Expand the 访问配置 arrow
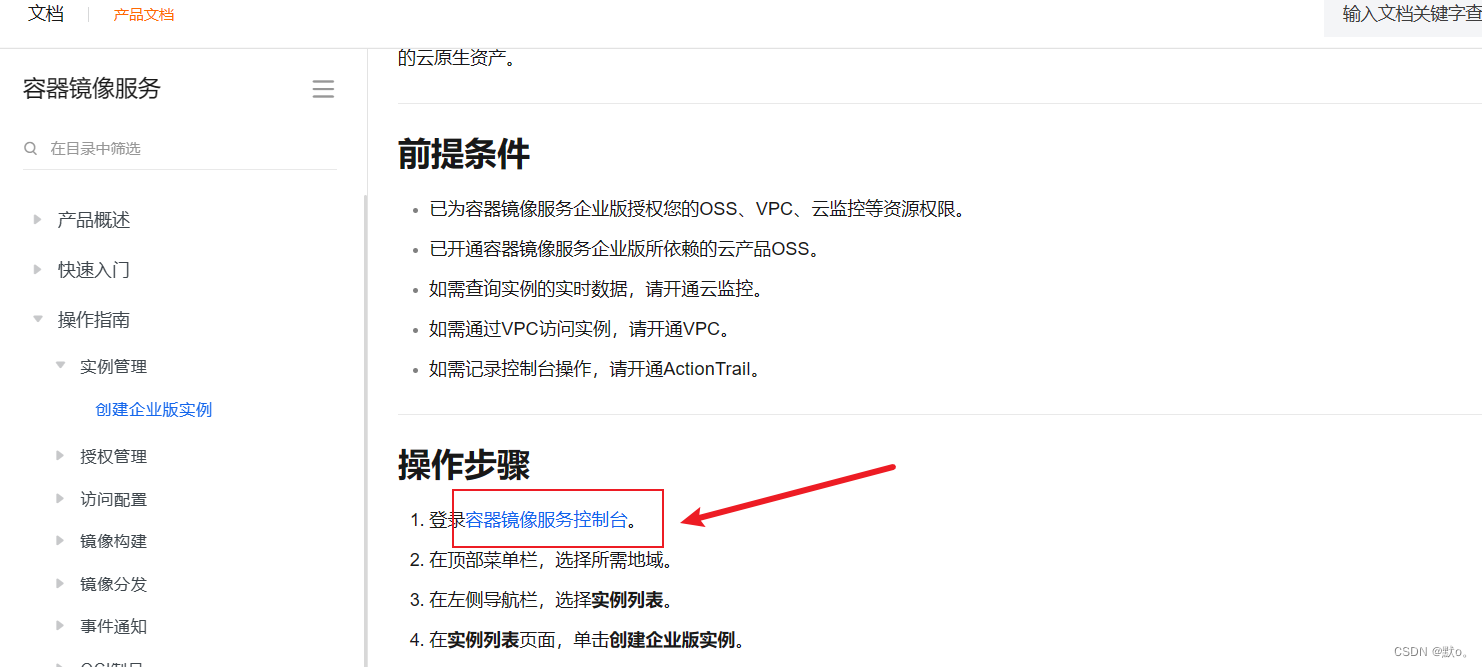 click(60, 498)
